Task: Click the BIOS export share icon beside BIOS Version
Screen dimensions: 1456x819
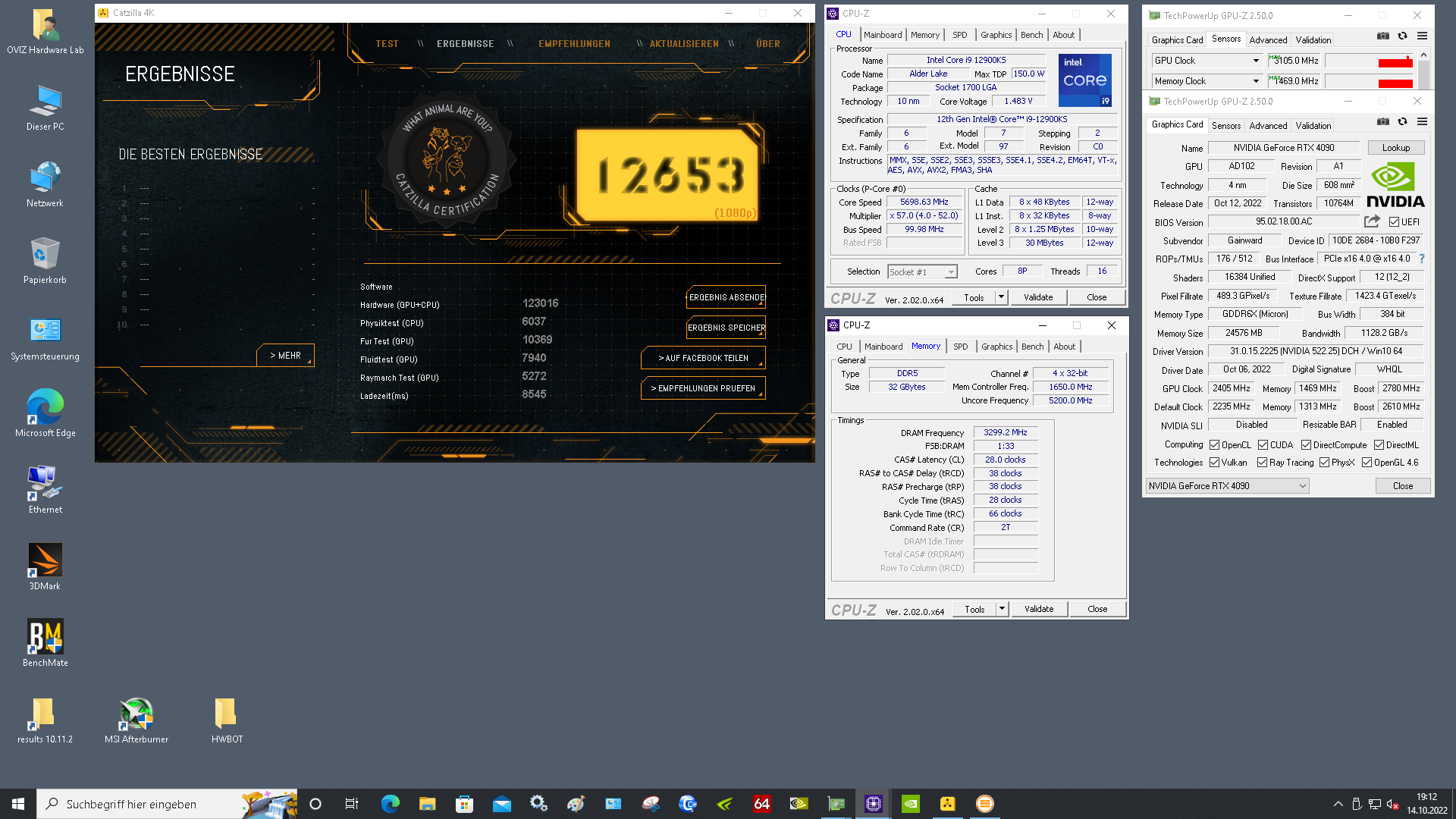Action: point(1372,221)
